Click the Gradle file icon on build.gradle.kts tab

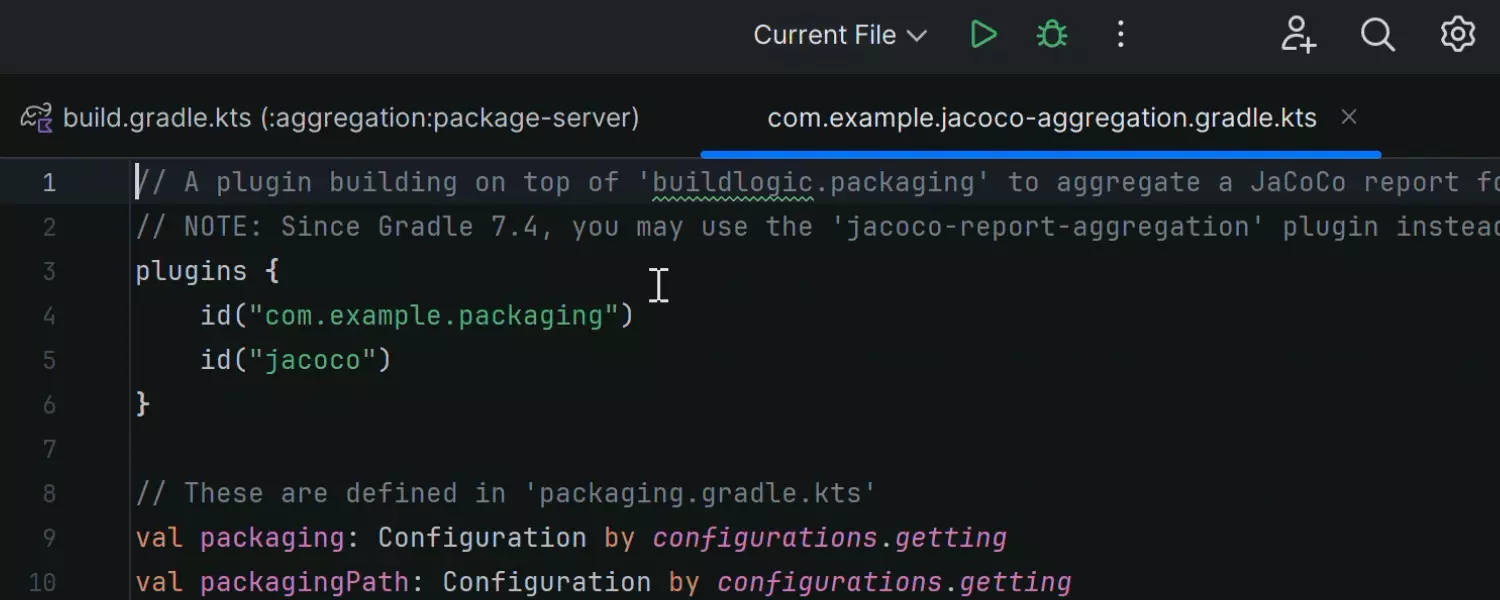click(37, 118)
